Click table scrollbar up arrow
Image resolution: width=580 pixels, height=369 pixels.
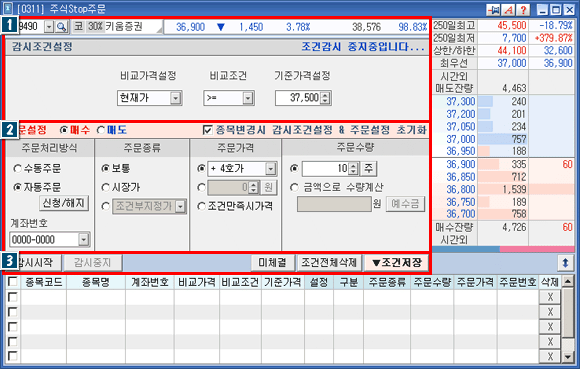point(568,282)
